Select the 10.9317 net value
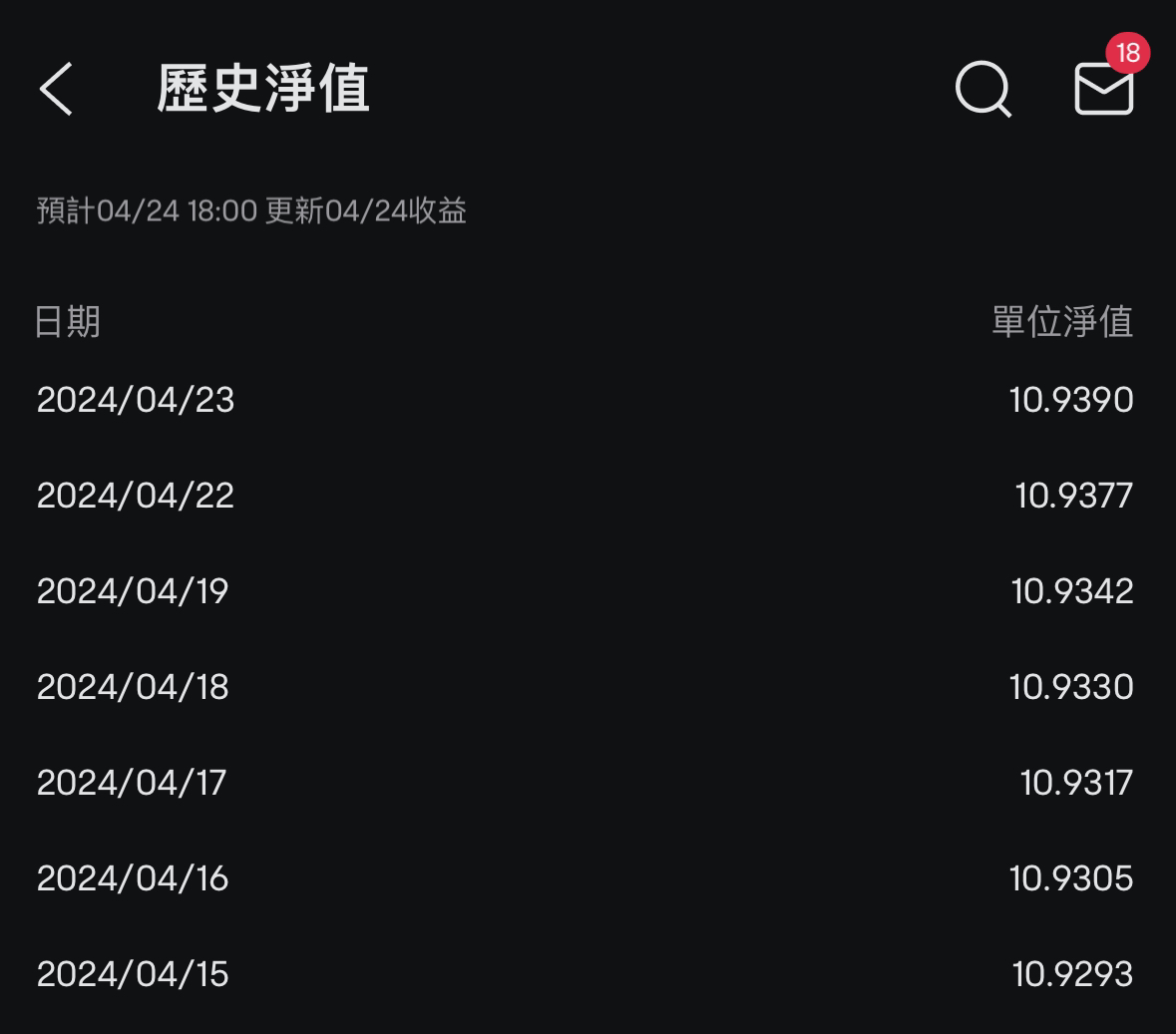This screenshot has width=1176, height=1034. click(x=1076, y=783)
